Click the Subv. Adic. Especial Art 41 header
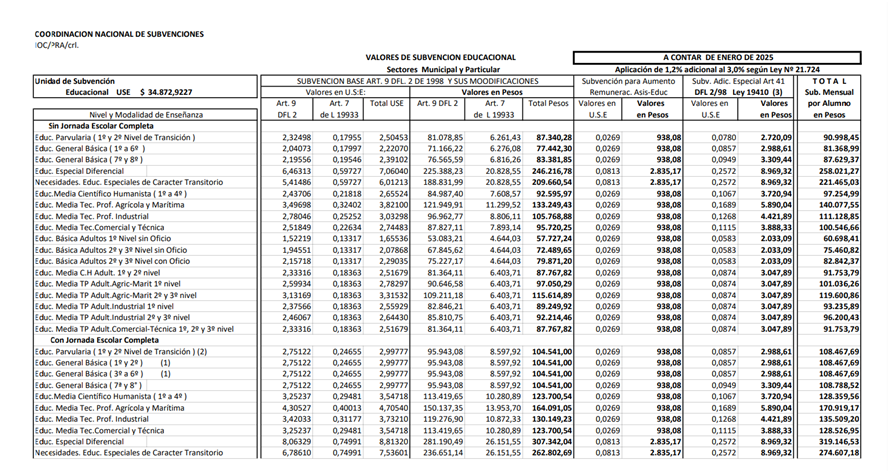Viewport: 890px width, 473px height. [738, 86]
